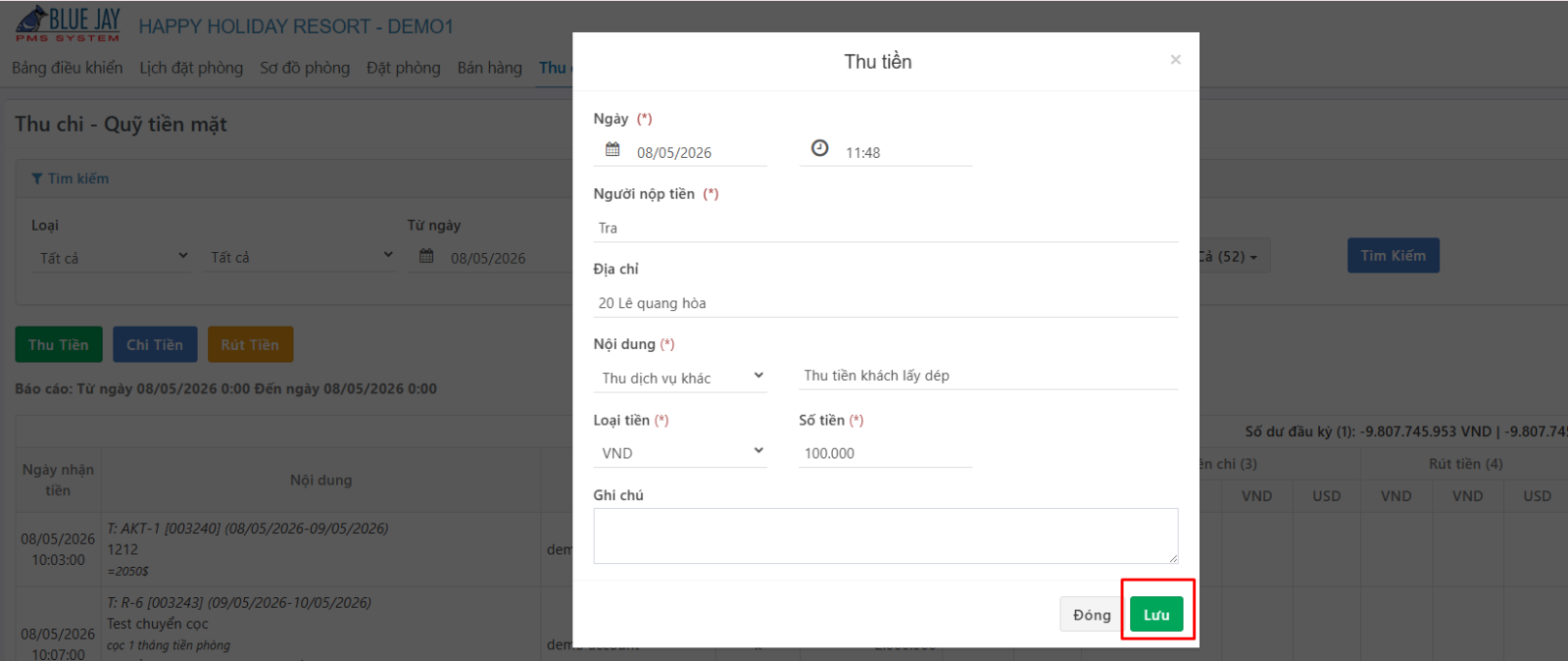This screenshot has height=661, width=1568.
Task: Click the Thu tiền khách lấy dép field
Action: coord(988,376)
